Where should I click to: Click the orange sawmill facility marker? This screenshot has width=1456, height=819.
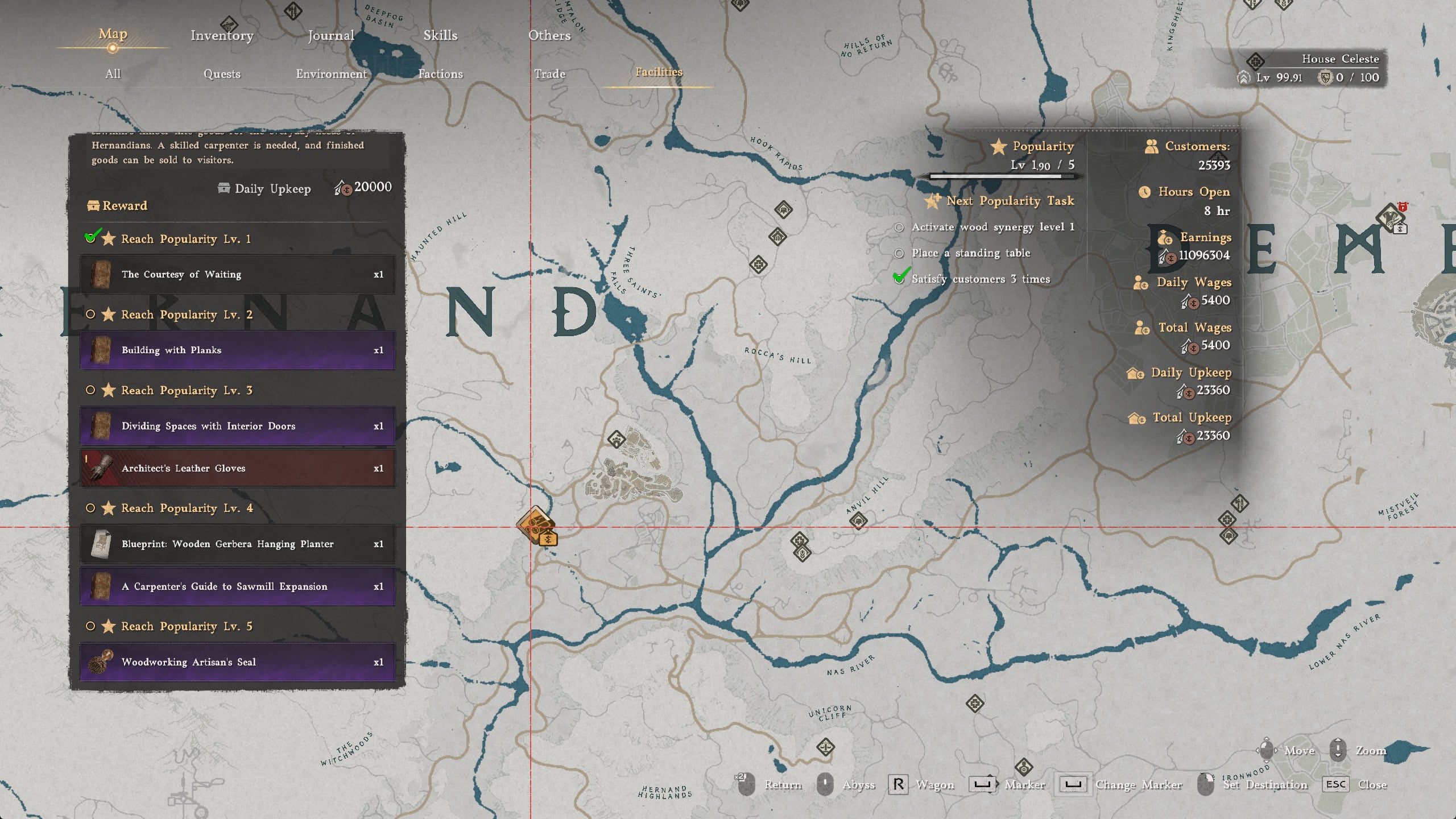[535, 524]
